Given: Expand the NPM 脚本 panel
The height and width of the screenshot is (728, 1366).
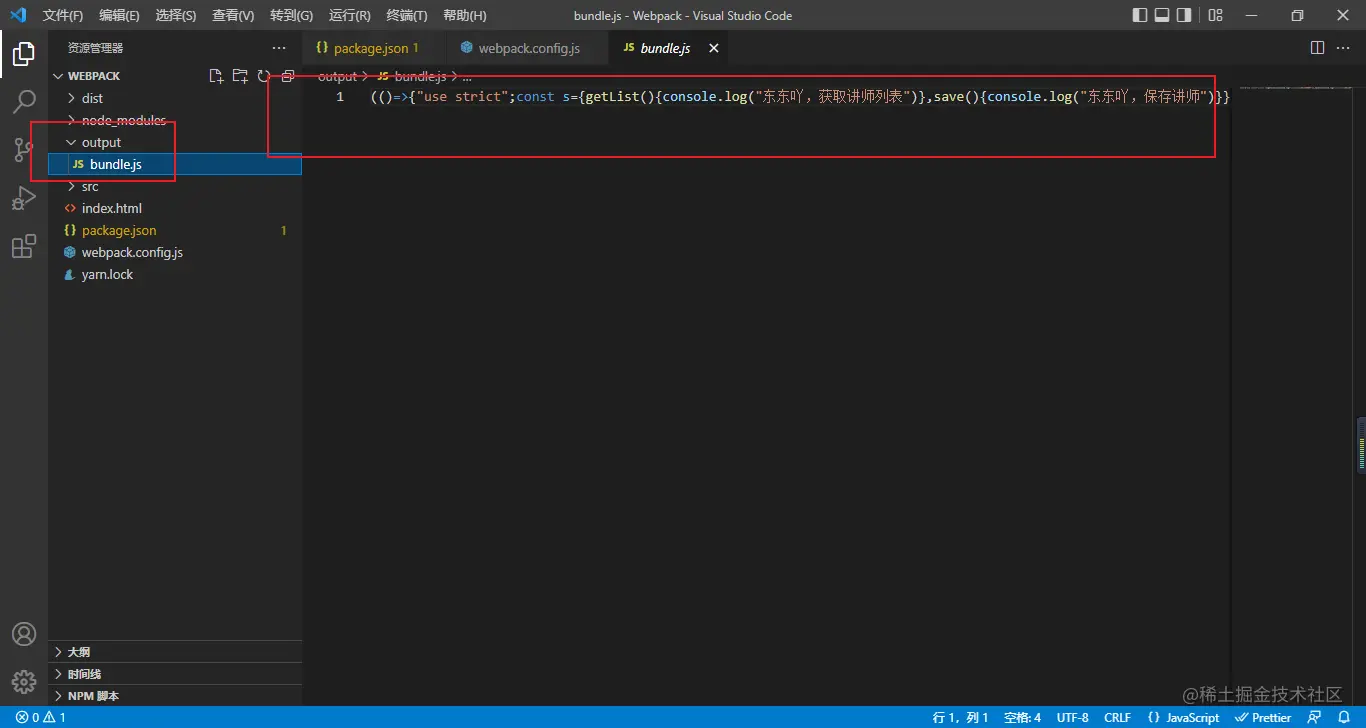Looking at the screenshot, I should (175, 695).
